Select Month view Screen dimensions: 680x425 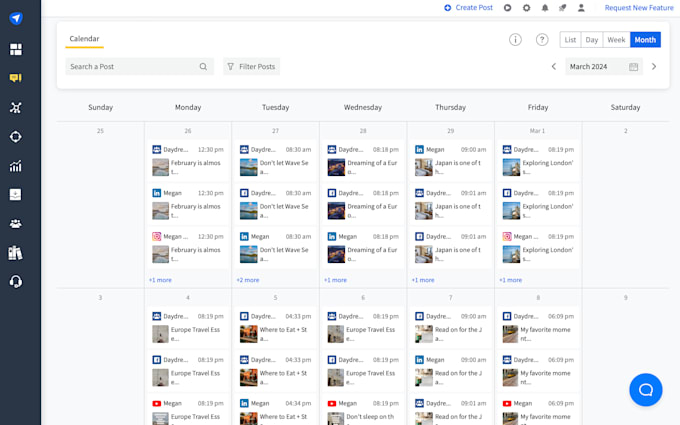[645, 40]
